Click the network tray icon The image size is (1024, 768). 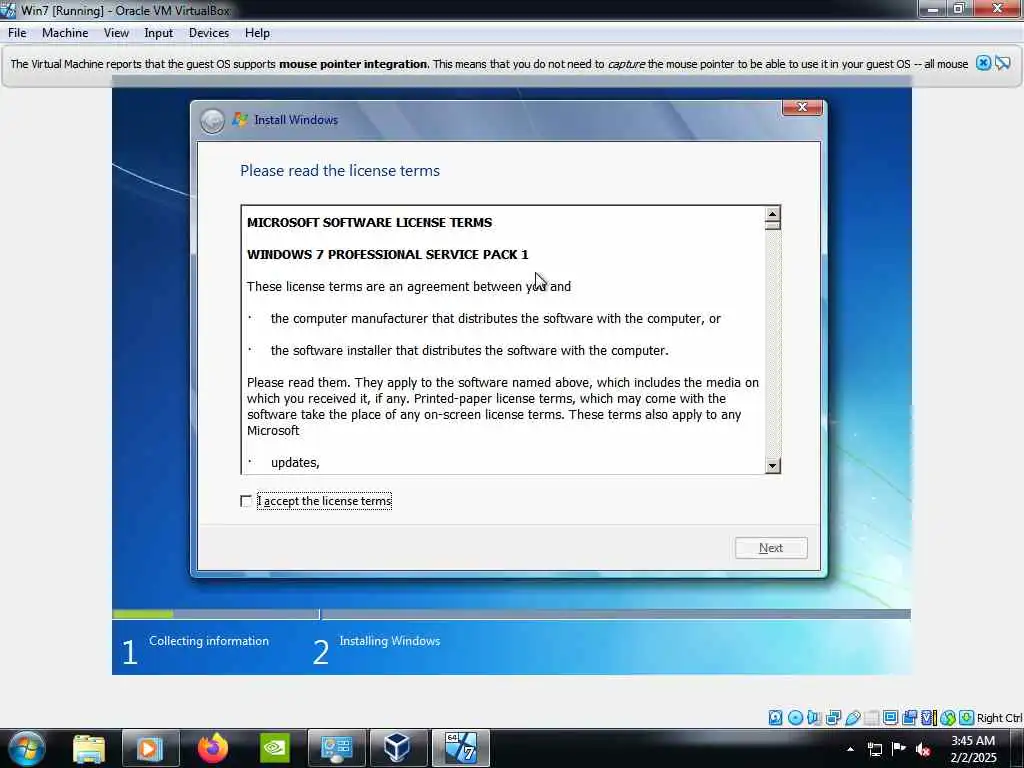[874, 749]
